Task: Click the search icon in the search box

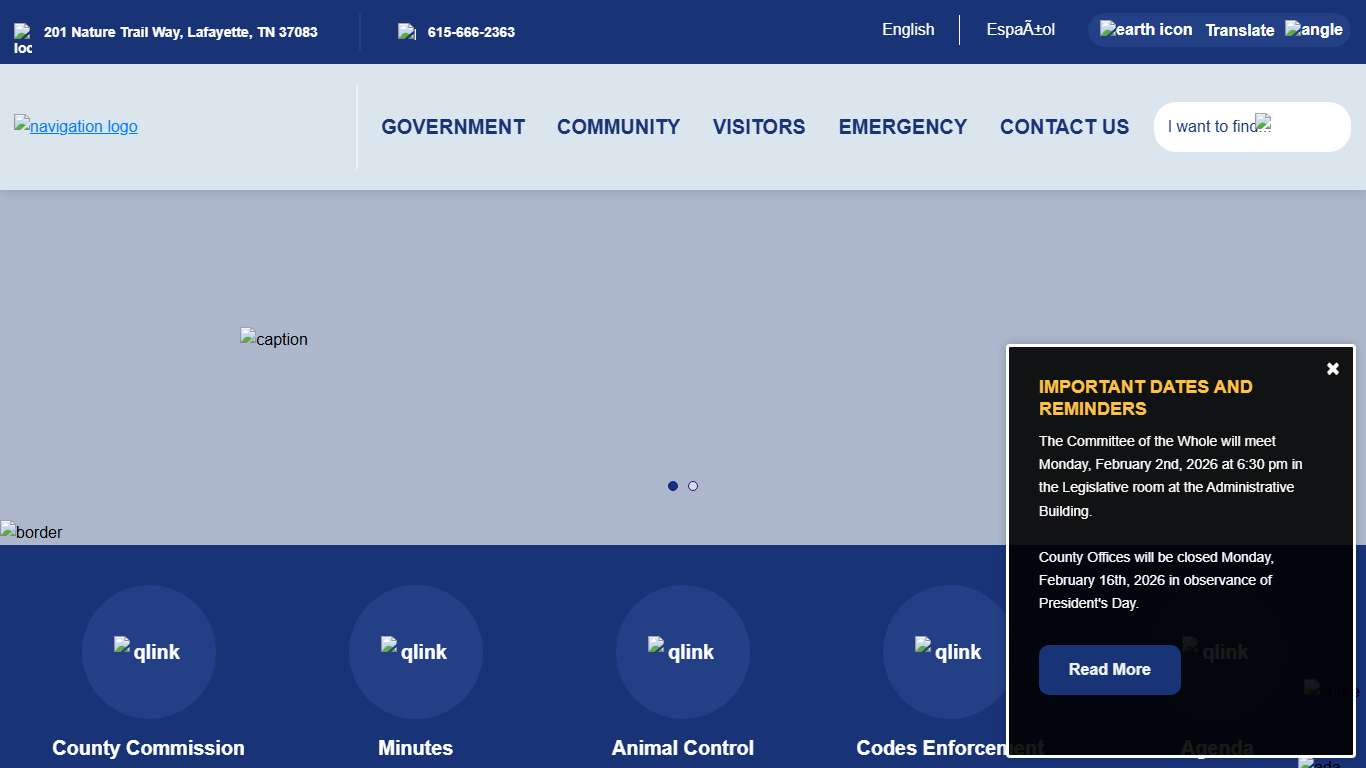Action: click(1263, 123)
